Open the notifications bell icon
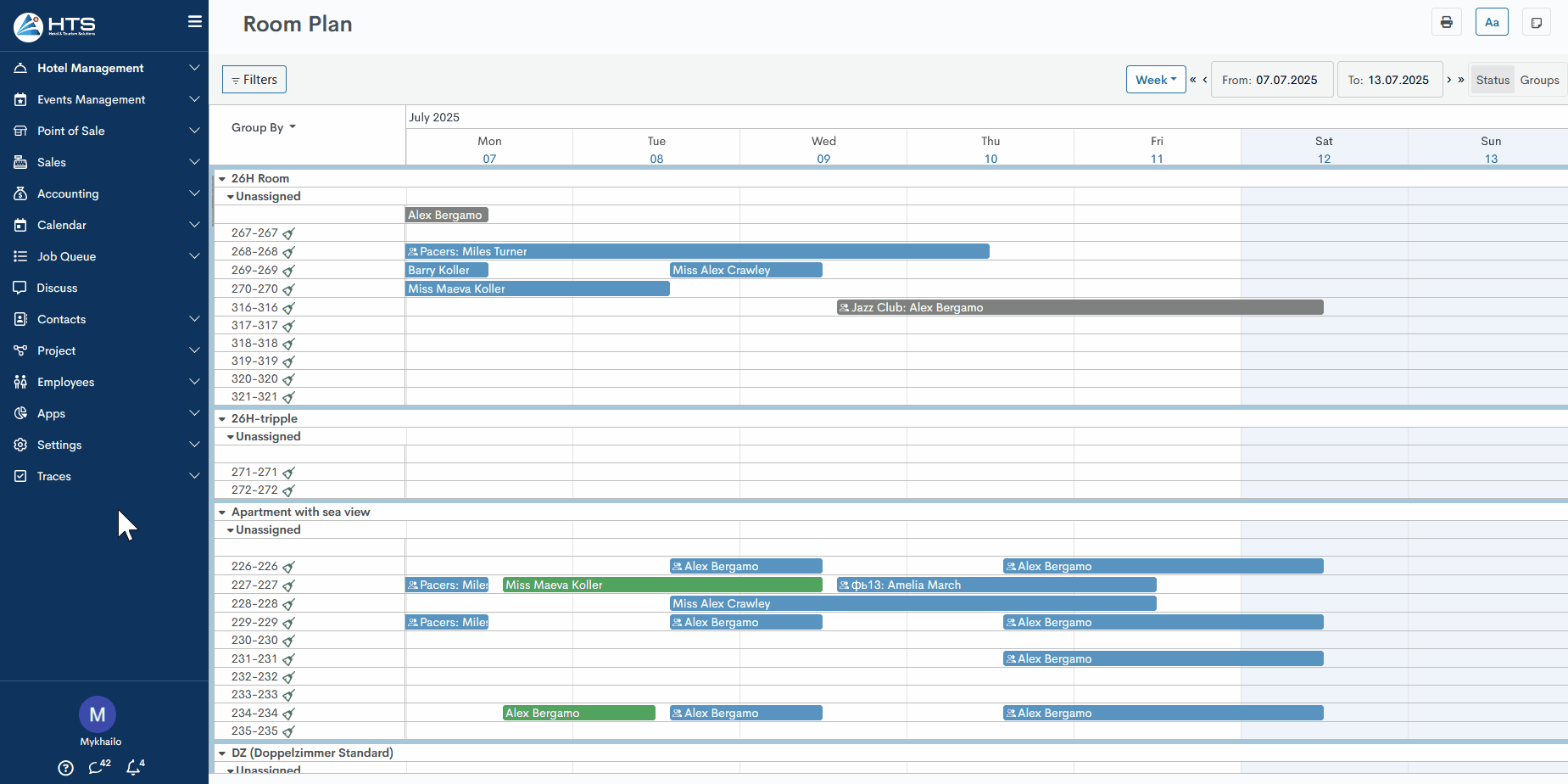Viewport: 1568px width, 784px height. (x=134, y=767)
